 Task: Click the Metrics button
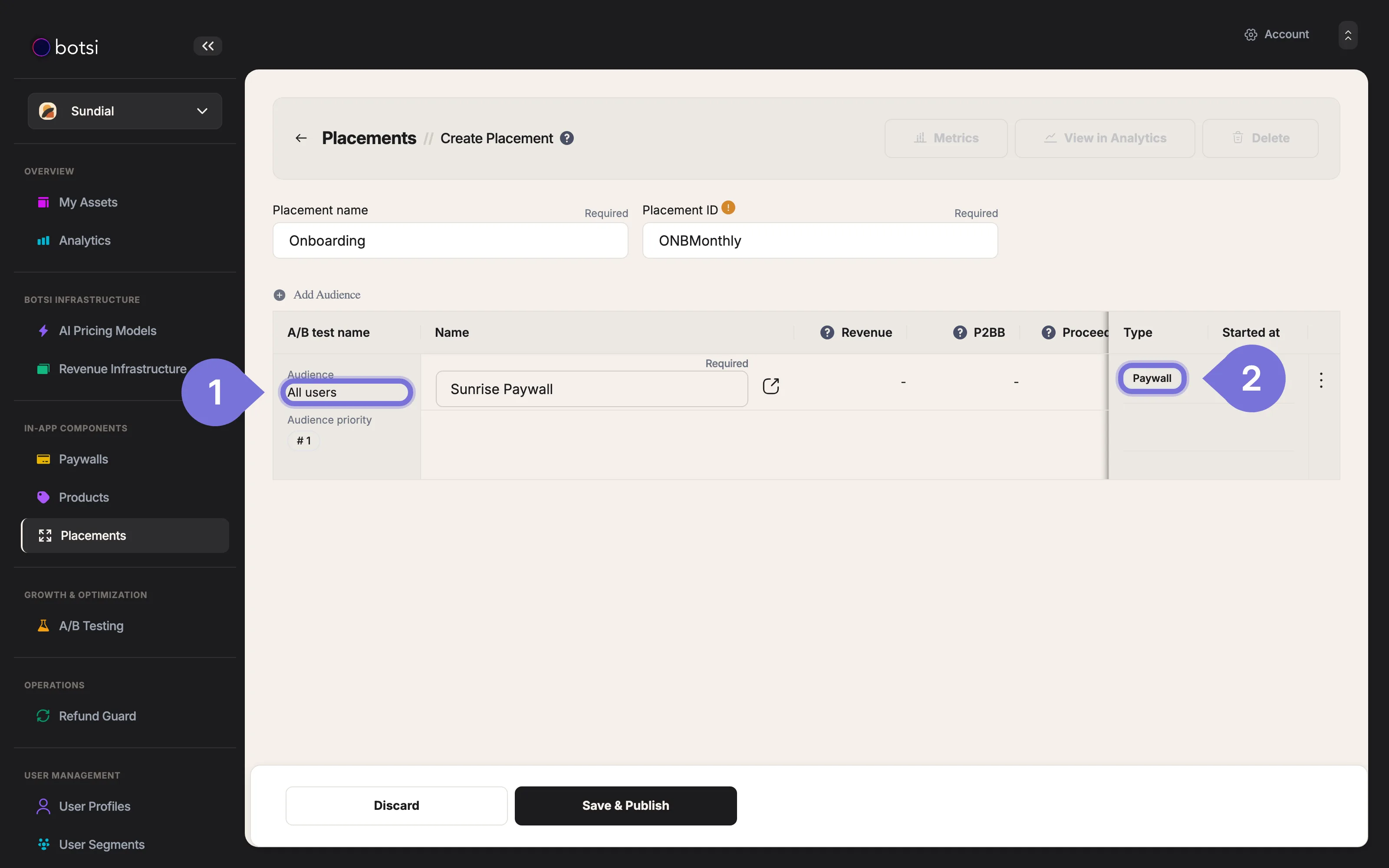[x=946, y=138]
